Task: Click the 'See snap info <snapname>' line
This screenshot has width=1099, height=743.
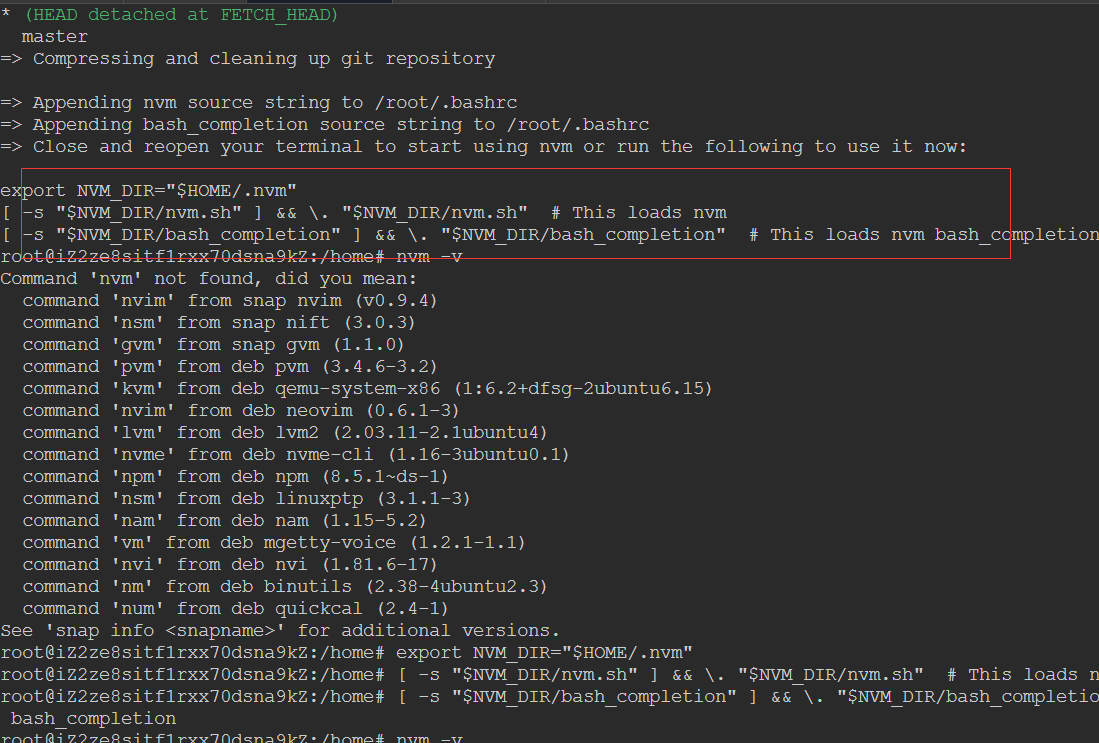Action: click(x=280, y=631)
